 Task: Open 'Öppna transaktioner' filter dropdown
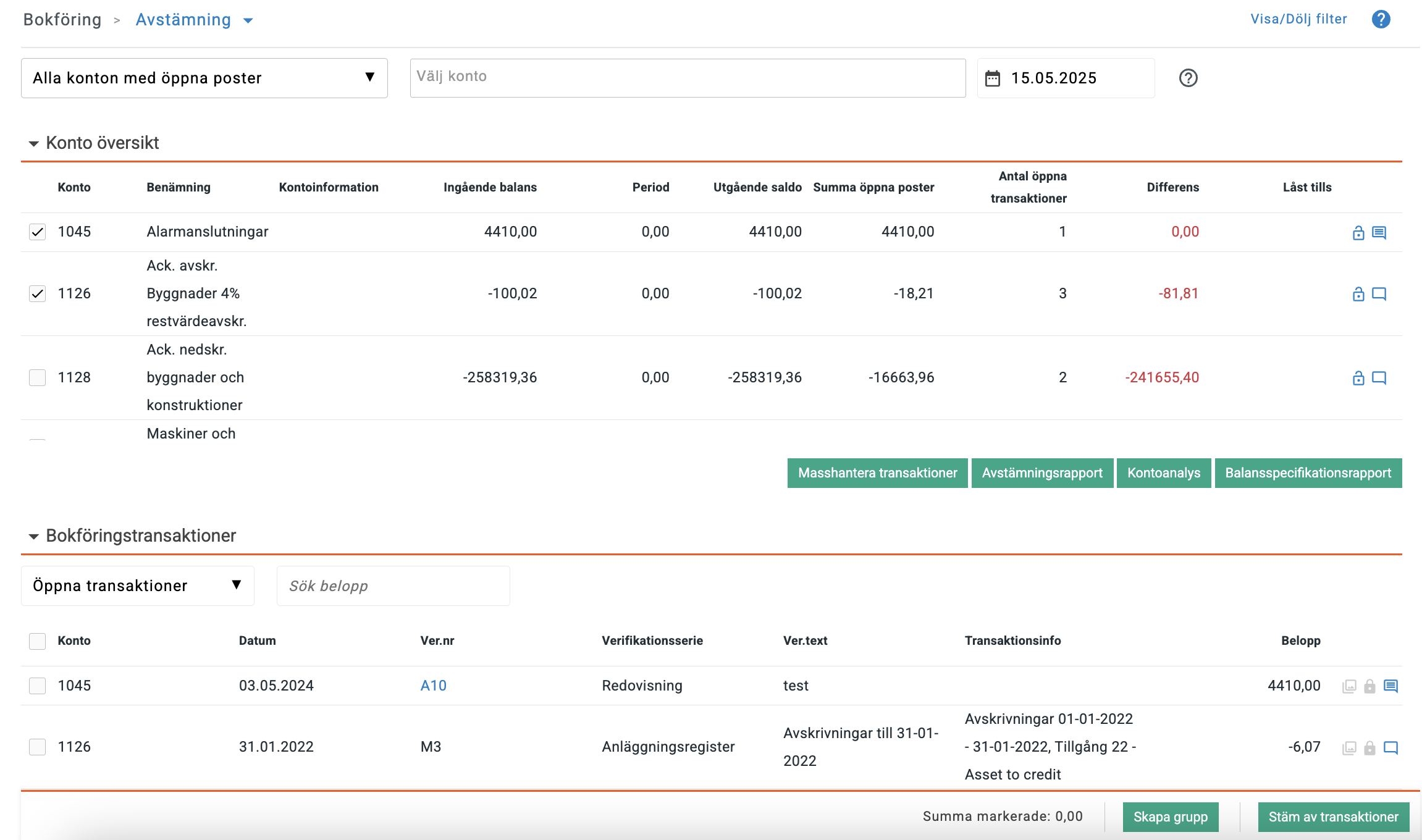click(x=138, y=586)
